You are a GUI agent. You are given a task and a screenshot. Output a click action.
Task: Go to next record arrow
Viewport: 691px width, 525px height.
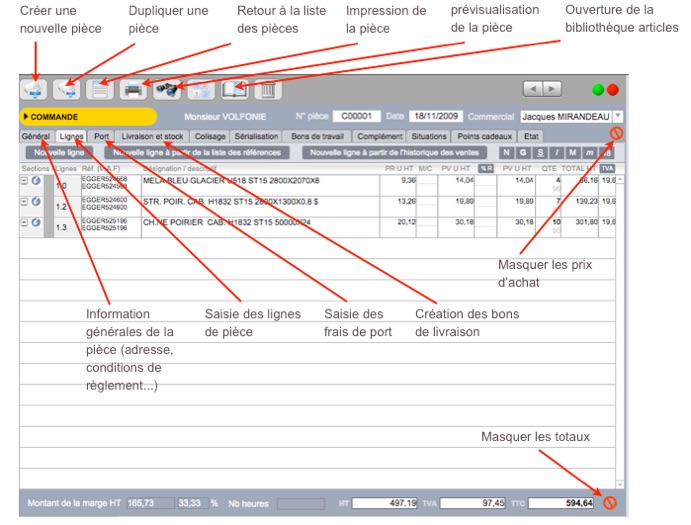(x=552, y=89)
